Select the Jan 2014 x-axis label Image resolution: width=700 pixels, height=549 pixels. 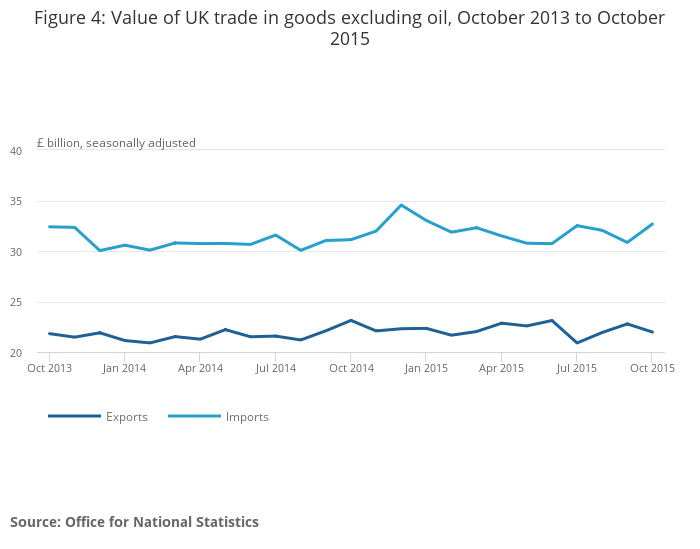coord(125,368)
